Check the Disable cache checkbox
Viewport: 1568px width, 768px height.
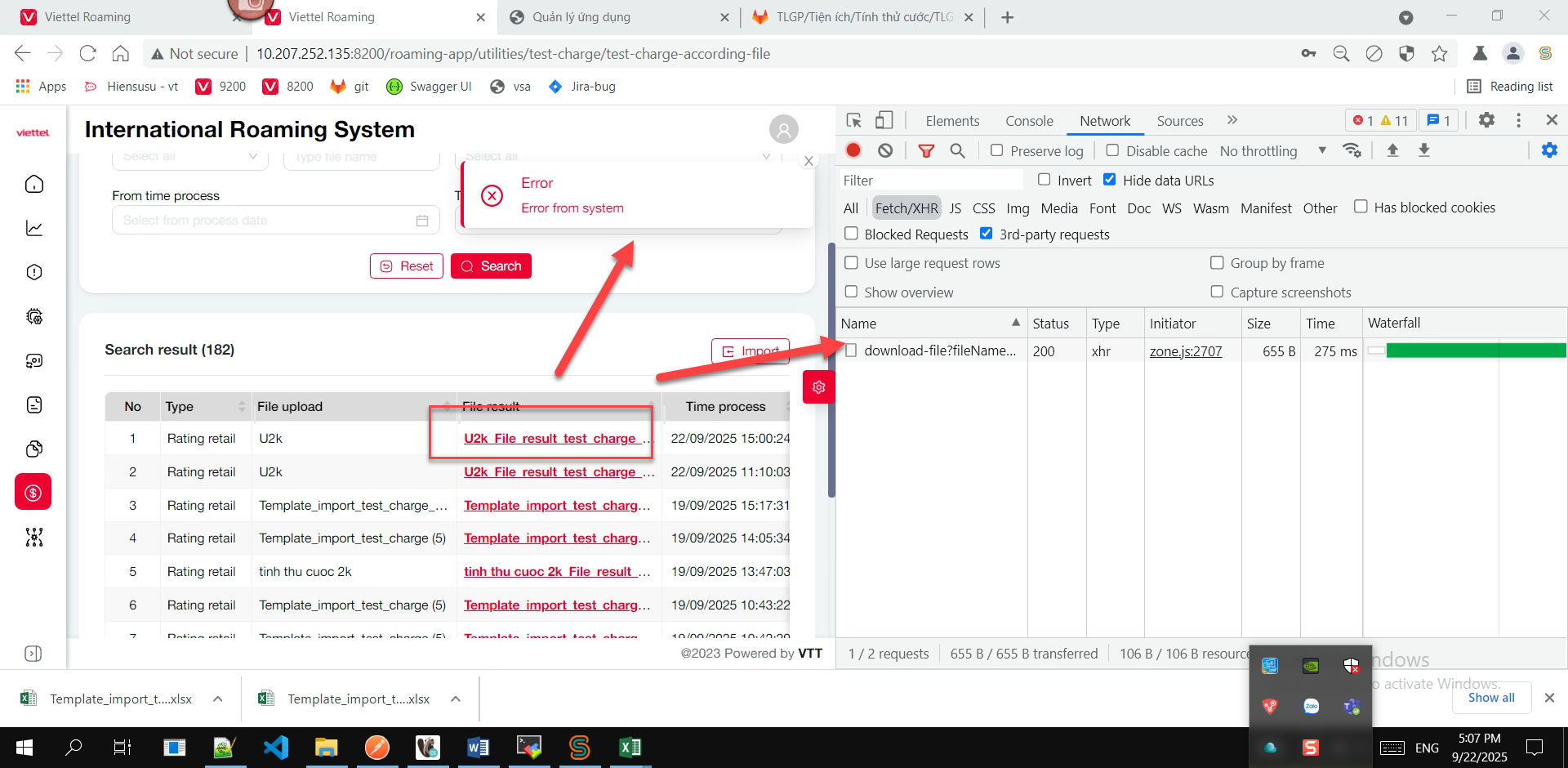1112,150
